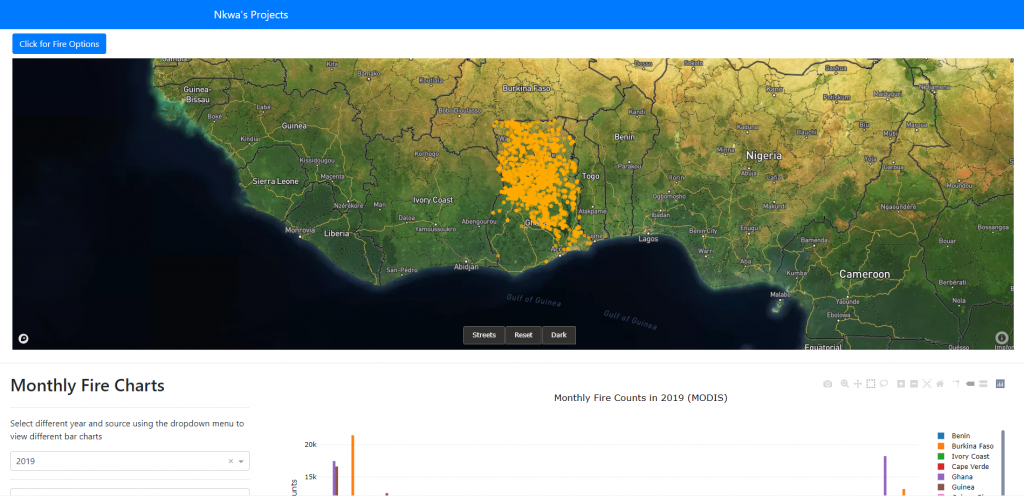Download the plot as PNG via camera icon

click(x=827, y=384)
